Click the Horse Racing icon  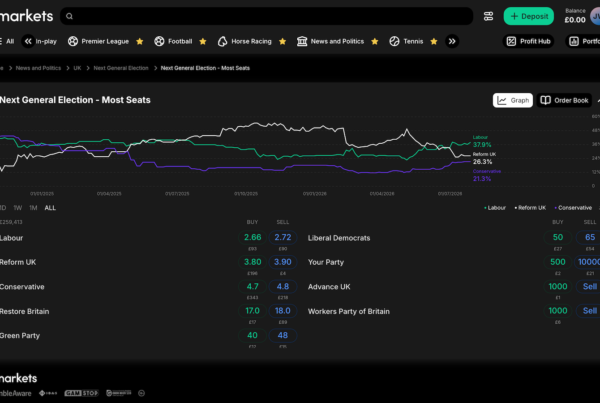(x=222, y=41)
